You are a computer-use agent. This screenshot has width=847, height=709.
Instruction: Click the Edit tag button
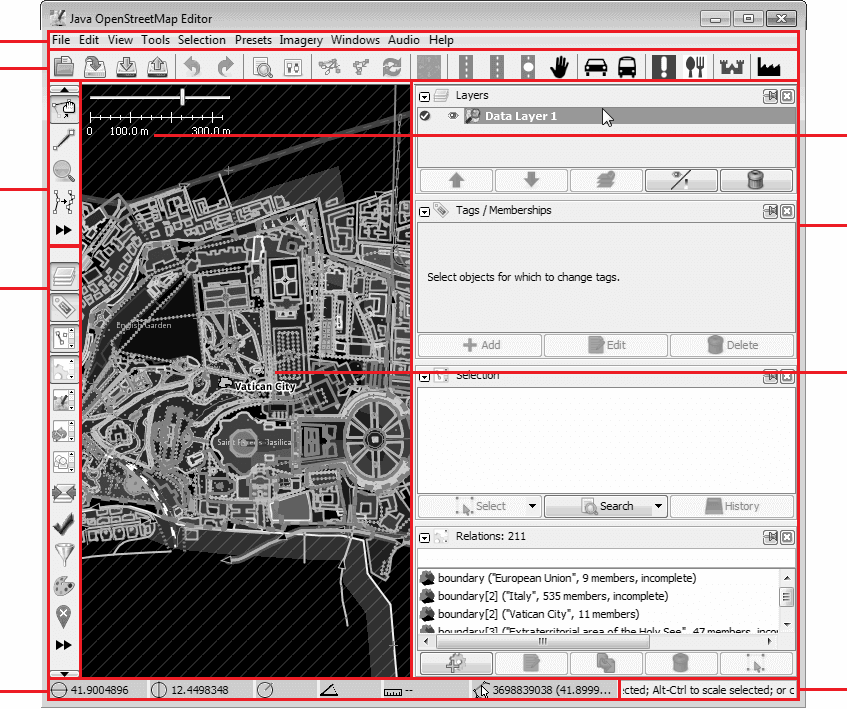[x=606, y=345]
